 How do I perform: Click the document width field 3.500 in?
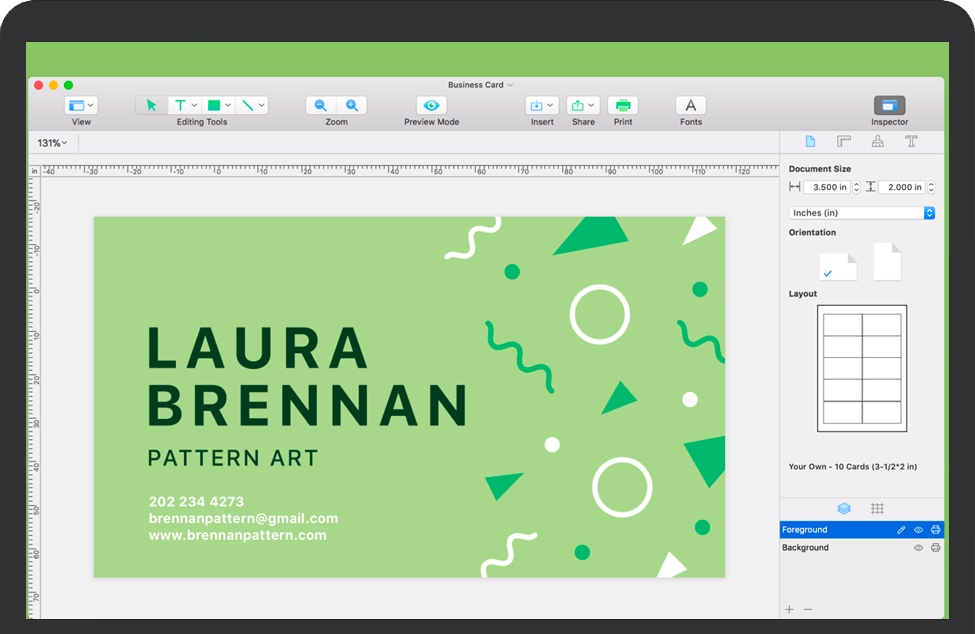827,187
